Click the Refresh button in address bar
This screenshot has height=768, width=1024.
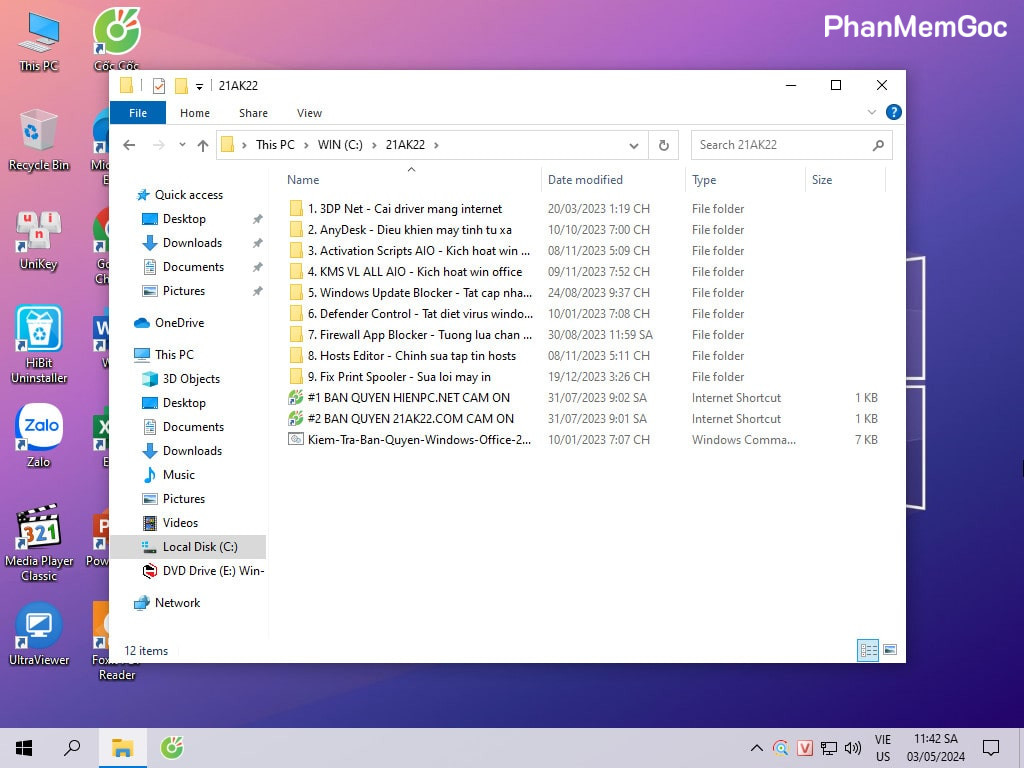[x=663, y=145]
